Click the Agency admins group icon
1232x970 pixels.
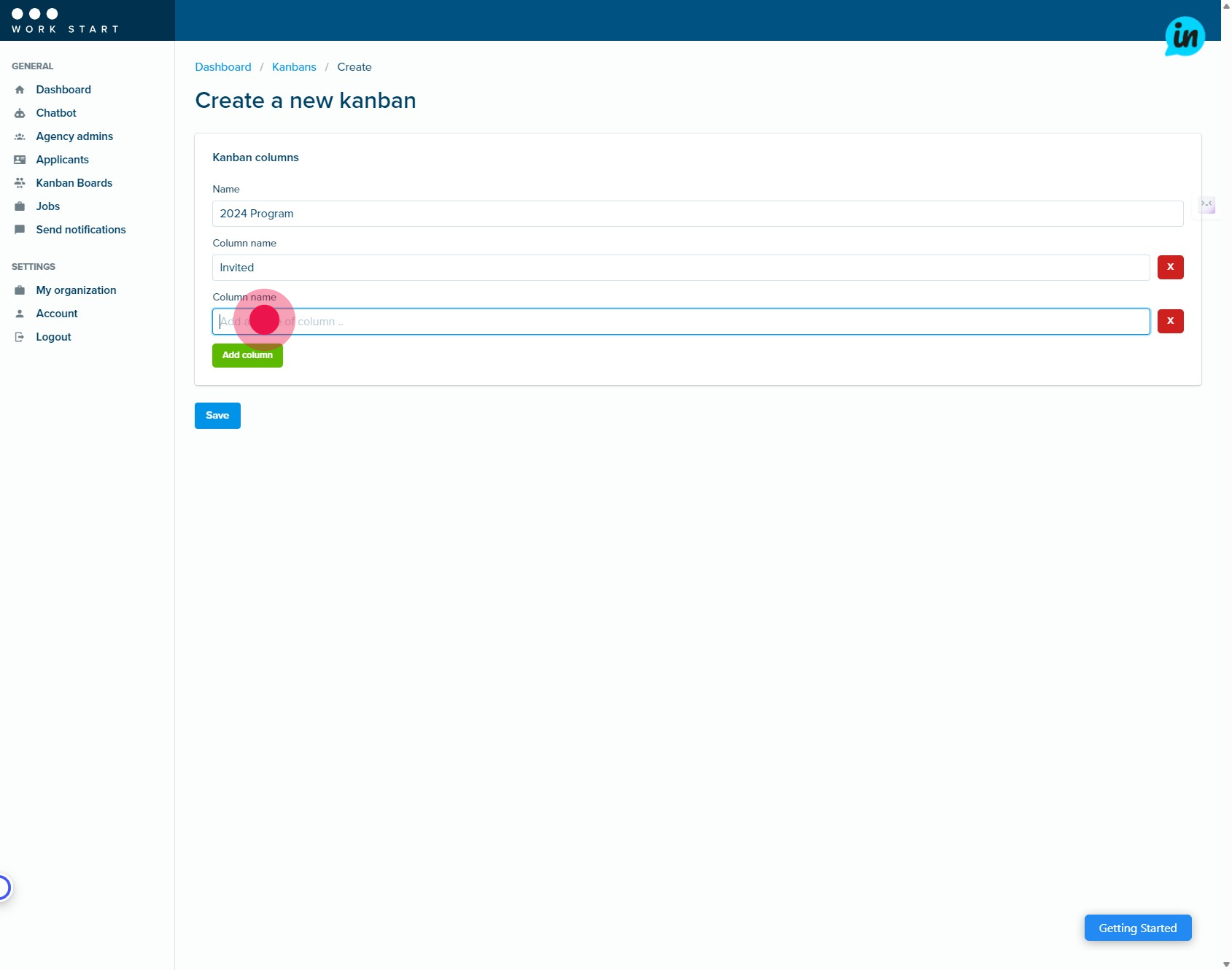tap(20, 136)
